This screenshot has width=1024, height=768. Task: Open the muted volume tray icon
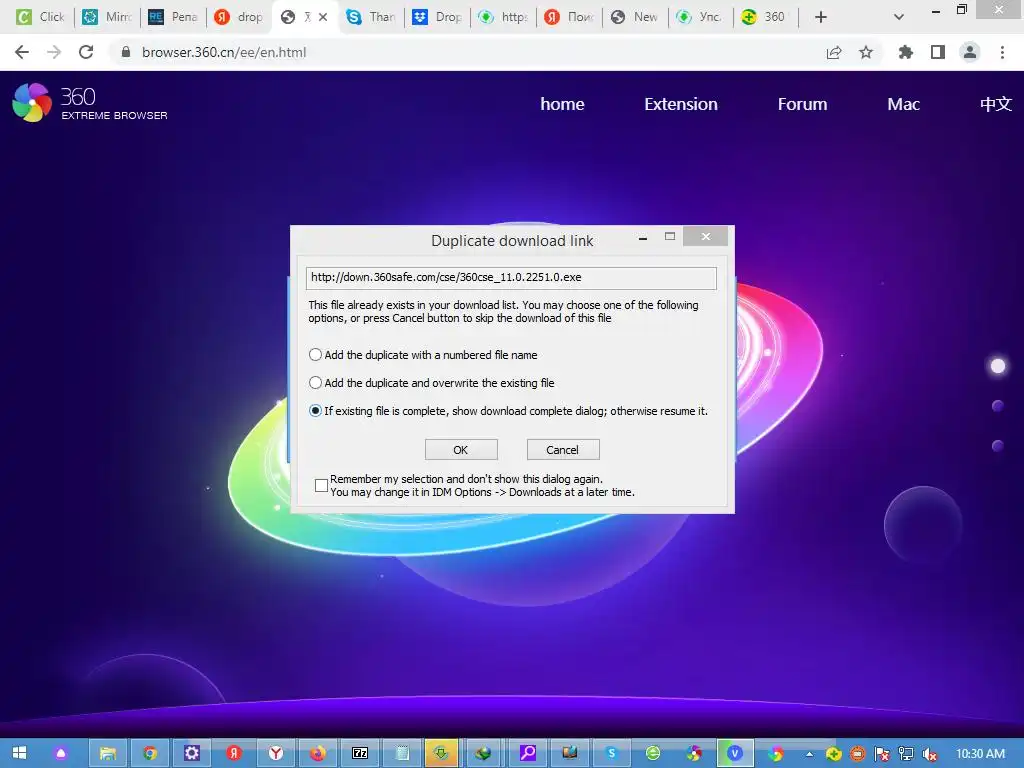pyautogui.click(x=929, y=754)
